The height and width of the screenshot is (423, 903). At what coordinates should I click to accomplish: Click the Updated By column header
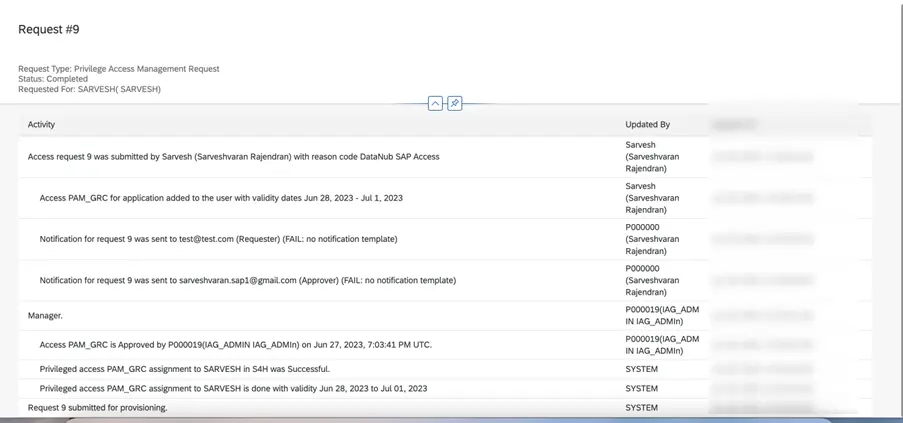(x=647, y=124)
